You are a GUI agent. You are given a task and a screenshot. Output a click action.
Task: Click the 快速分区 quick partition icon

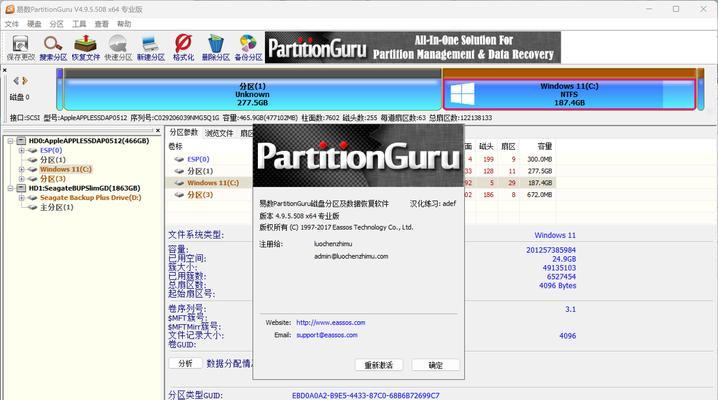tap(118, 48)
